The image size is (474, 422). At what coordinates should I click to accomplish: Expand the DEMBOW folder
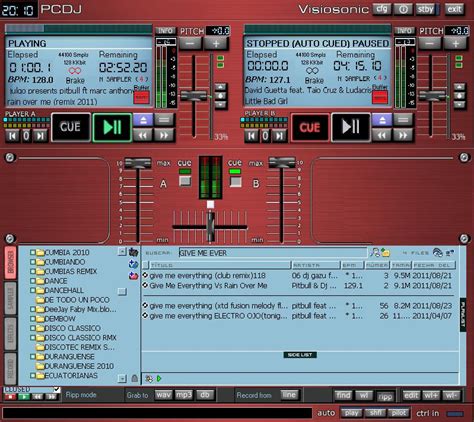(x=33, y=319)
